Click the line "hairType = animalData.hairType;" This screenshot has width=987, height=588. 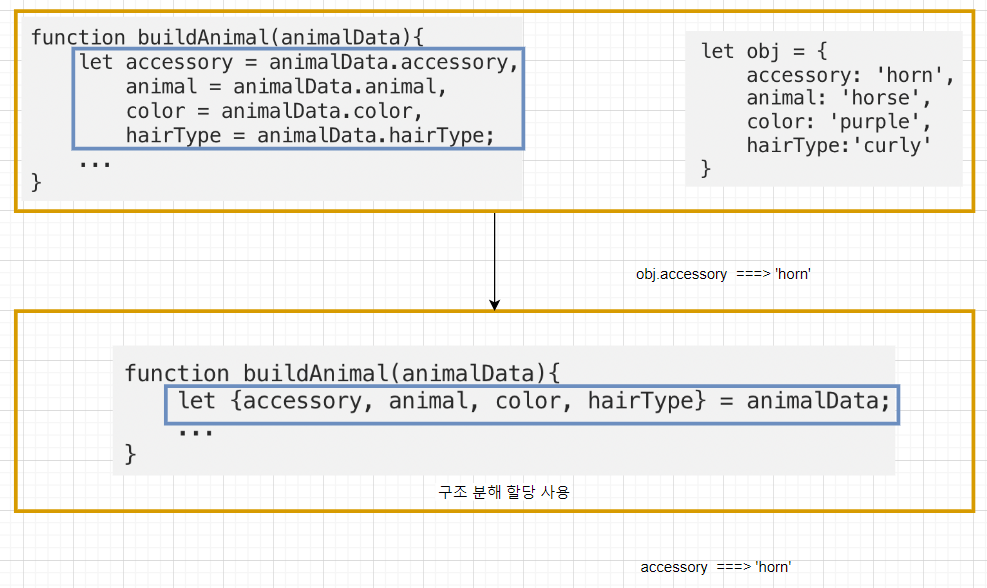coord(310,135)
